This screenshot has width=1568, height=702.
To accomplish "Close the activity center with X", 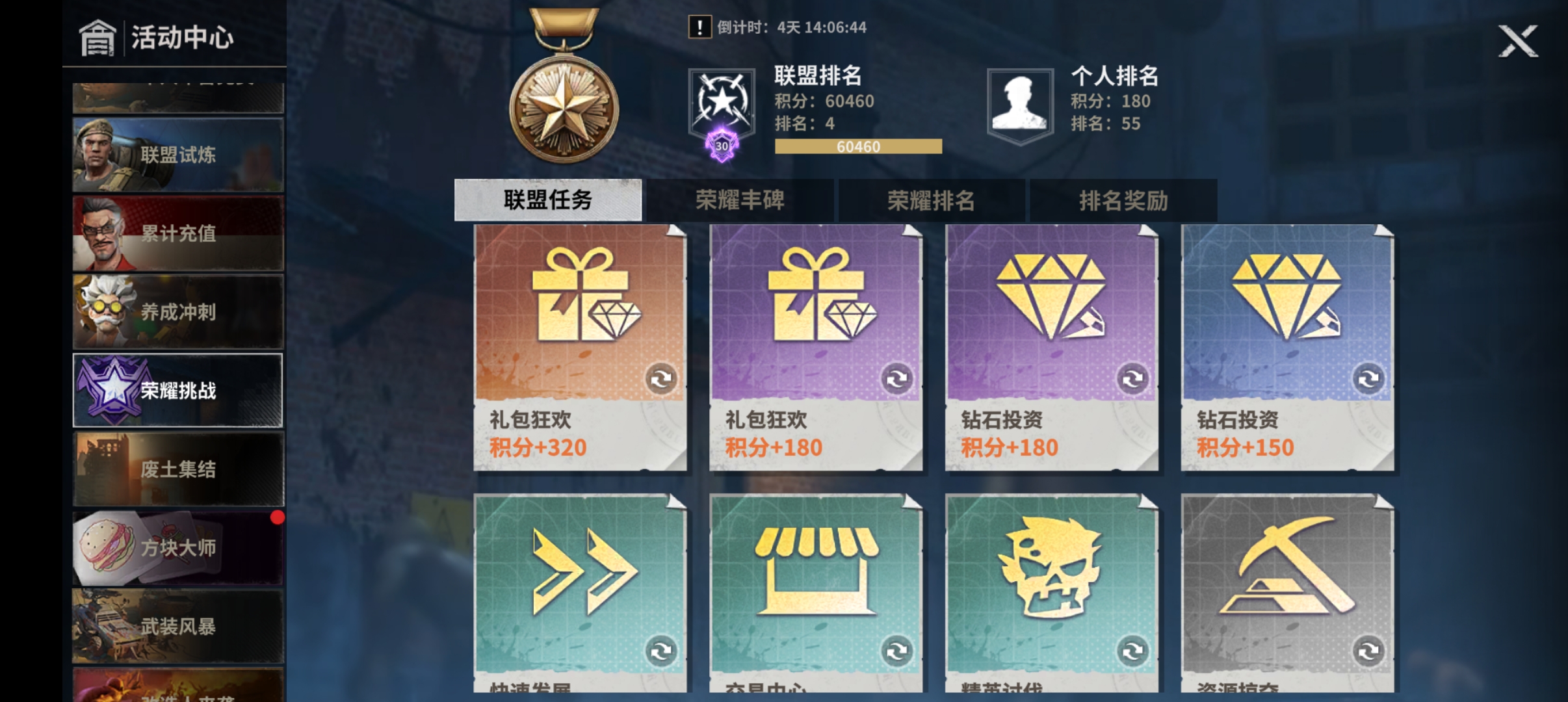I will [x=1518, y=42].
